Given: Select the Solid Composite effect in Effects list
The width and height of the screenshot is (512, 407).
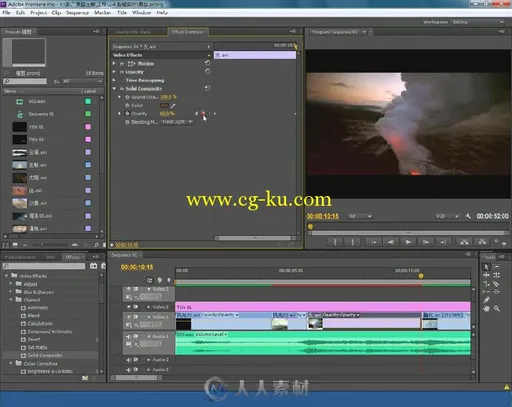Looking at the screenshot, I should (x=45, y=355).
